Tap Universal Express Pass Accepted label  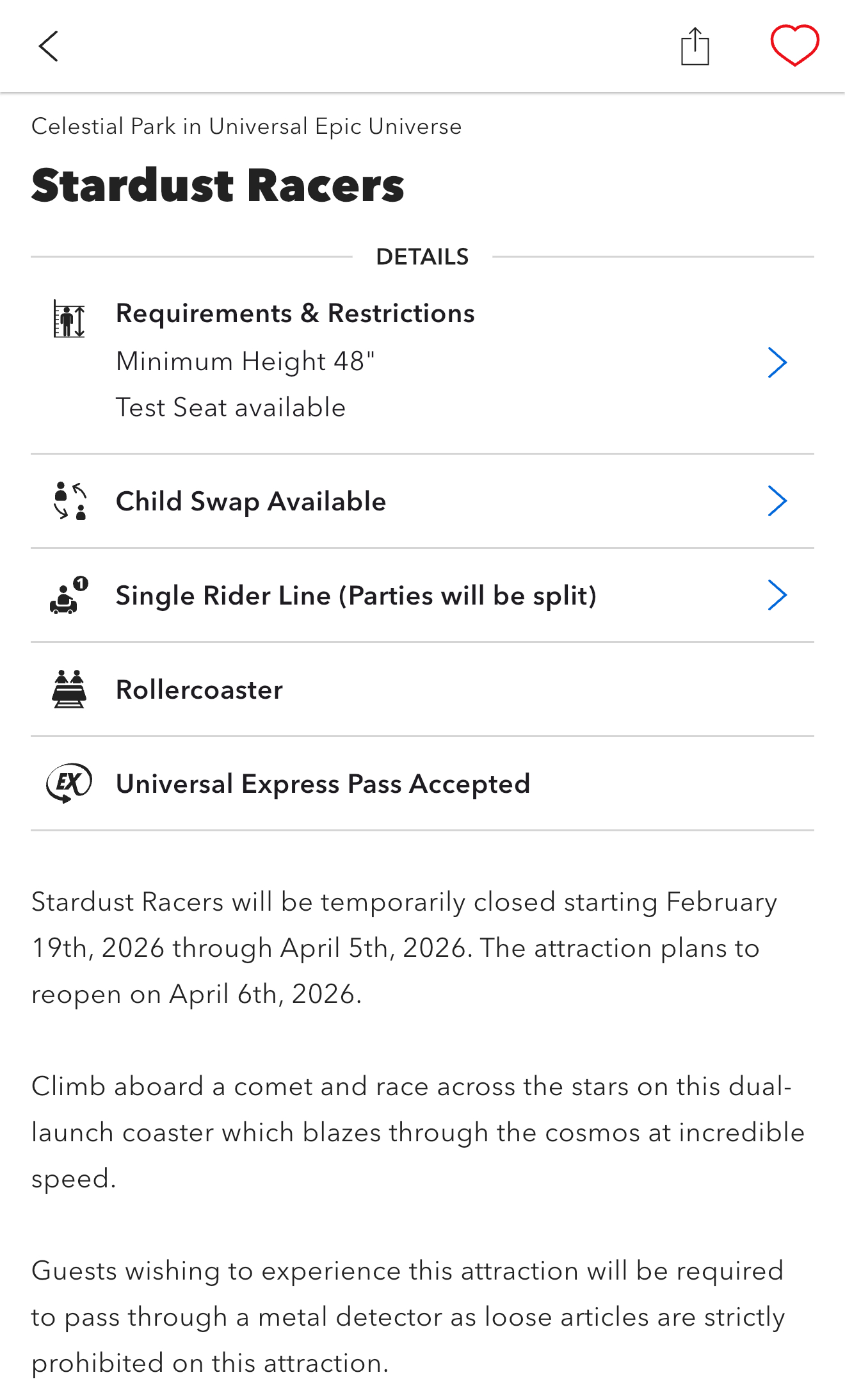323,784
